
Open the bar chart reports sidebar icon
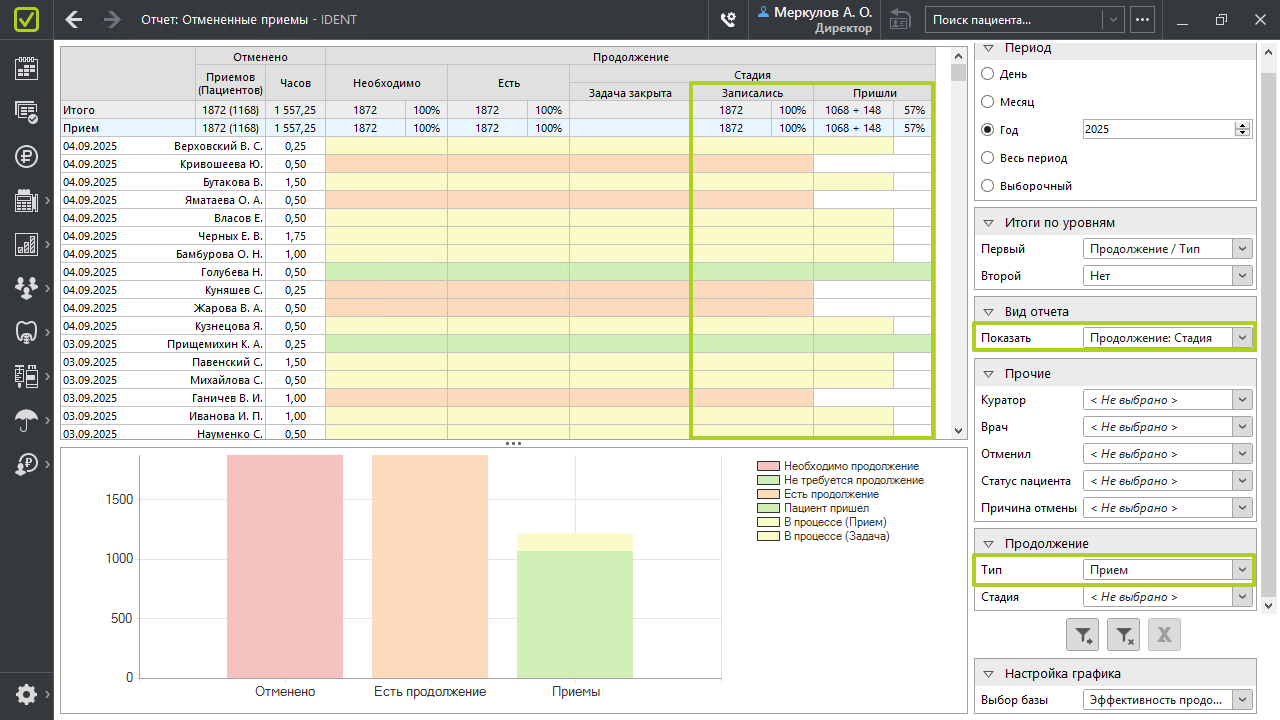tap(26, 244)
